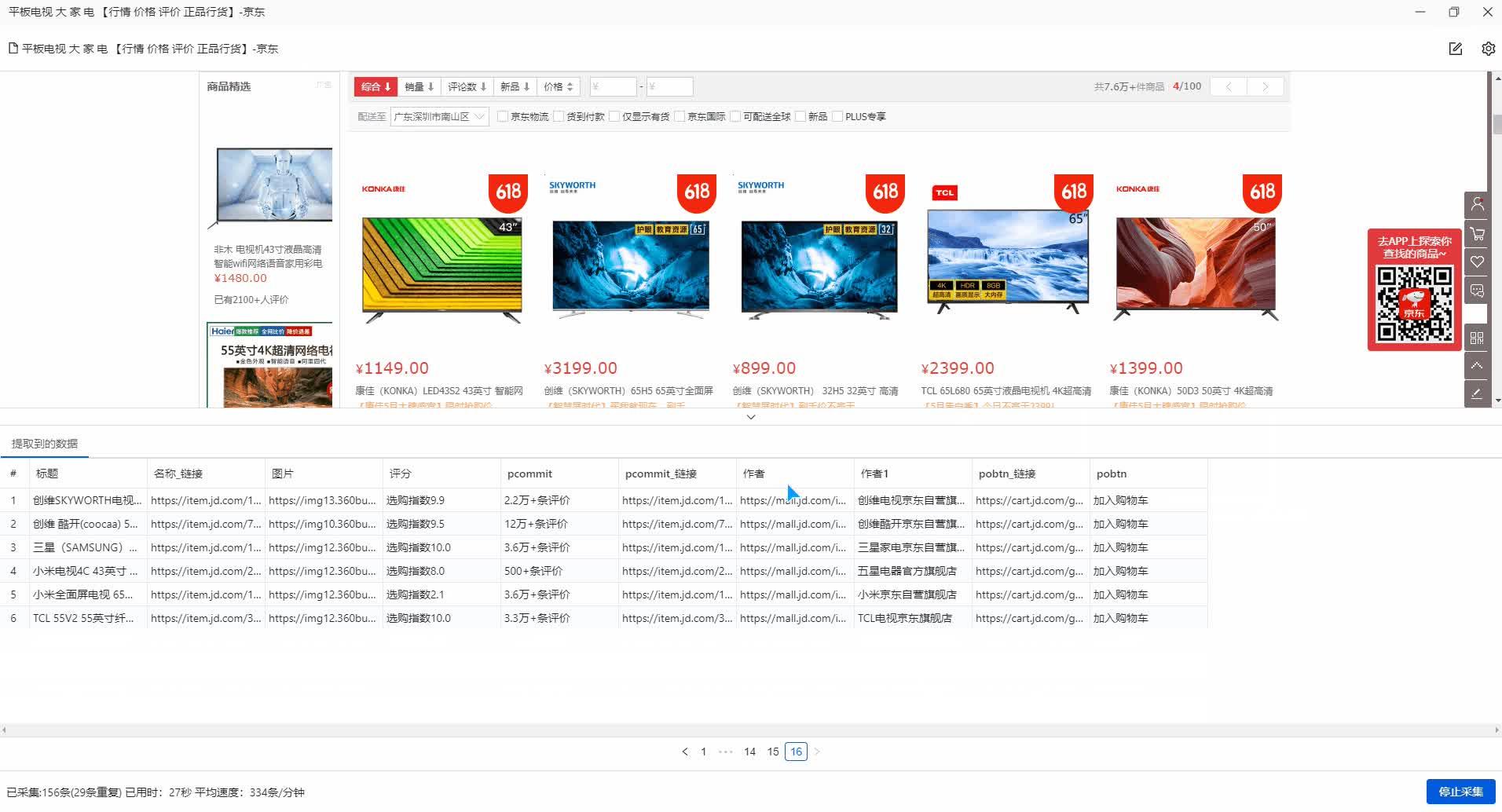
Task: Select current data page 16
Action: coord(796,752)
